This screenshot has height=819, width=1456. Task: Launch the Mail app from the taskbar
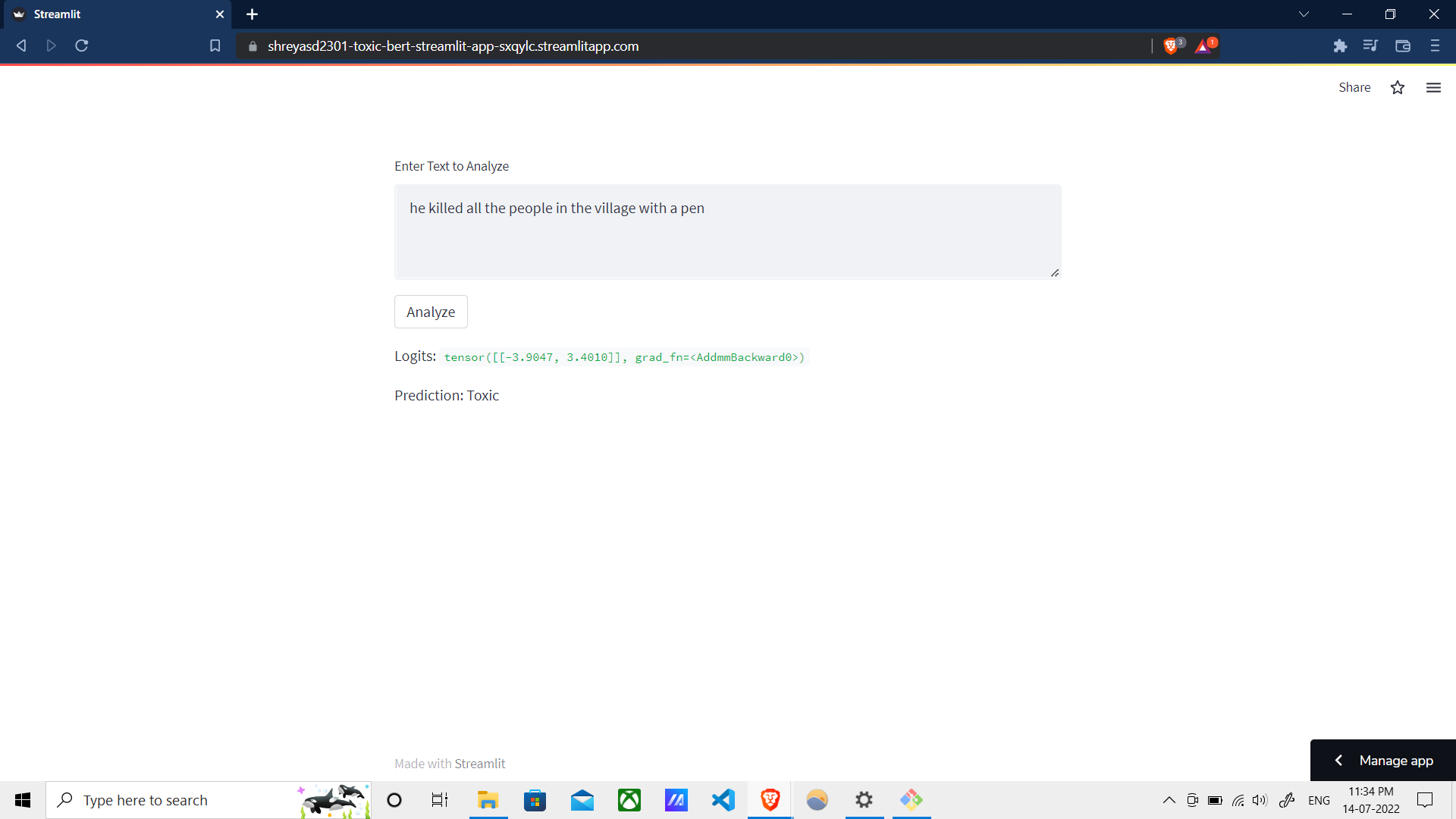point(582,800)
